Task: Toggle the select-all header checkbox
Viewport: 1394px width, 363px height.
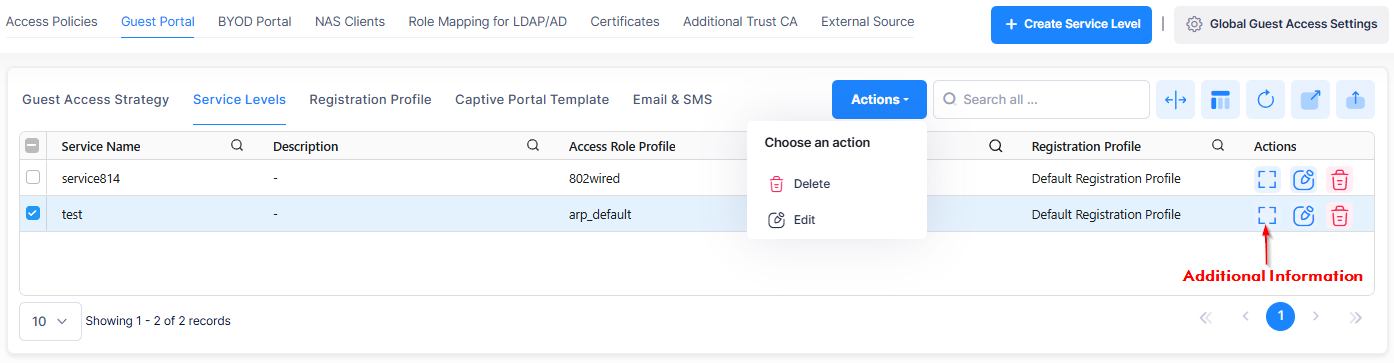Action: pyautogui.click(x=32, y=146)
